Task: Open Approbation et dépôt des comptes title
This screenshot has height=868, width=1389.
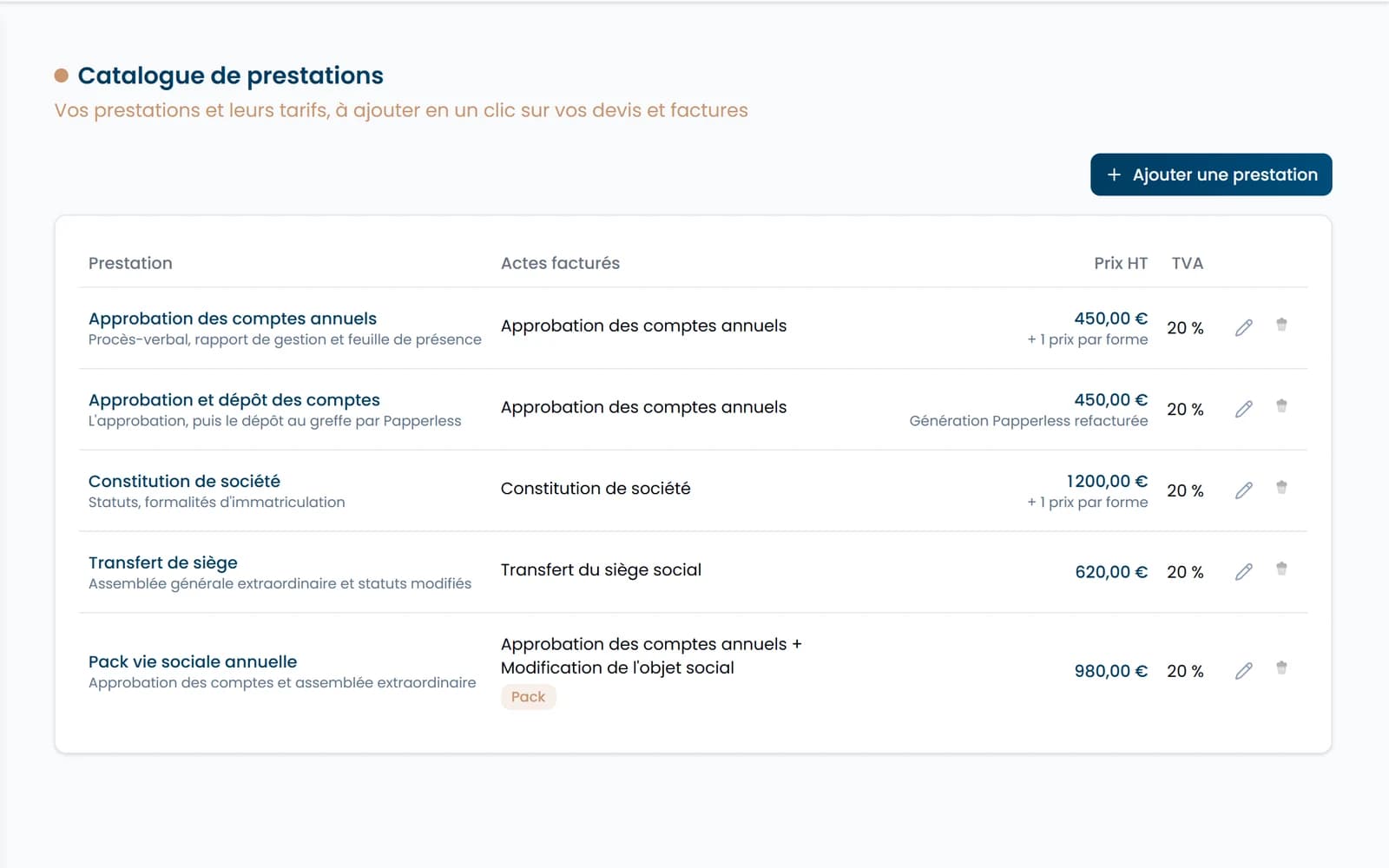Action: [x=234, y=400]
